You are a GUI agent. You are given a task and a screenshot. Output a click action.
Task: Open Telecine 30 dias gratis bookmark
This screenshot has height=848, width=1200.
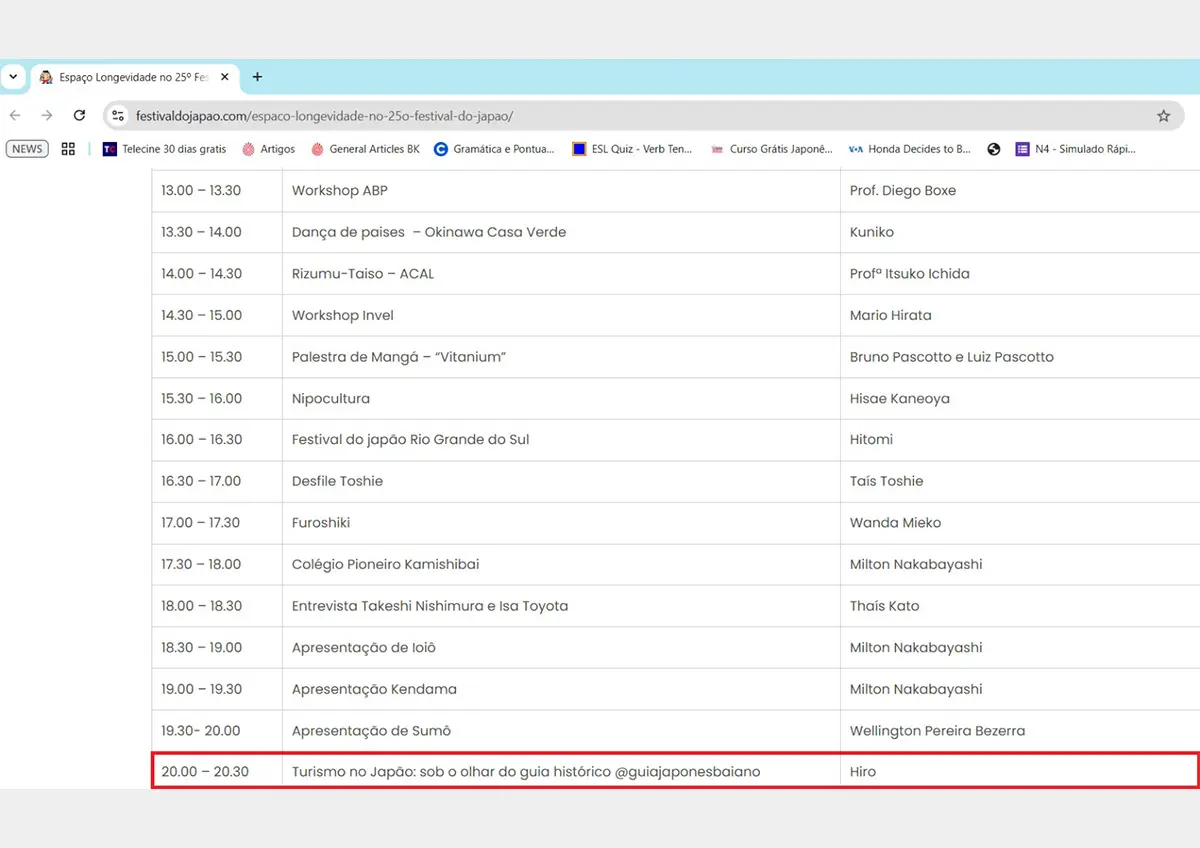[x=165, y=149]
